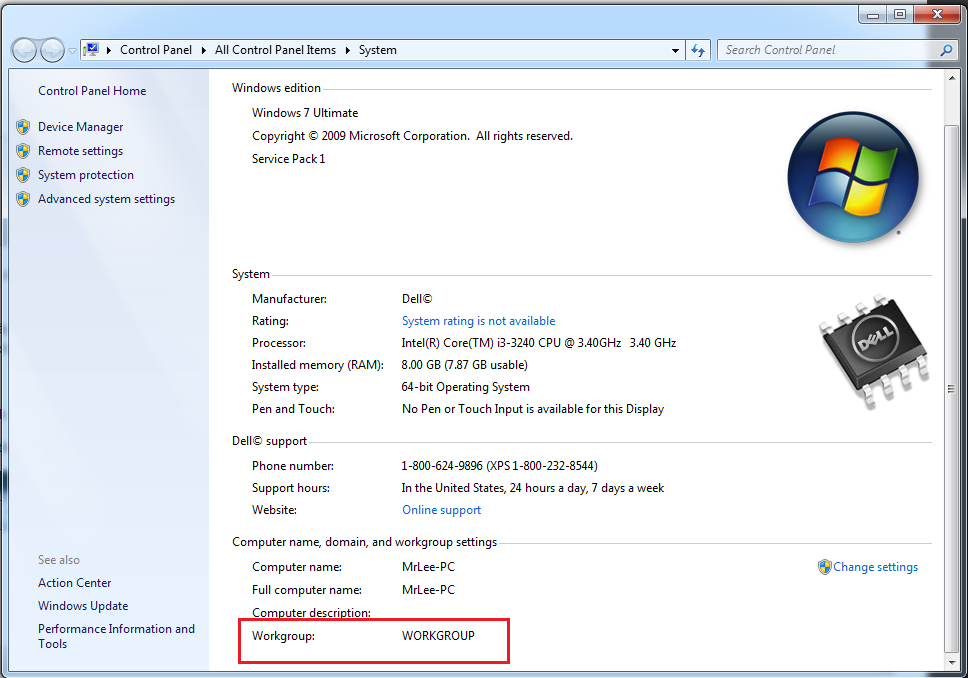Open Advanced system settings
This screenshot has height=678, width=968.
pyautogui.click(x=106, y=199)
